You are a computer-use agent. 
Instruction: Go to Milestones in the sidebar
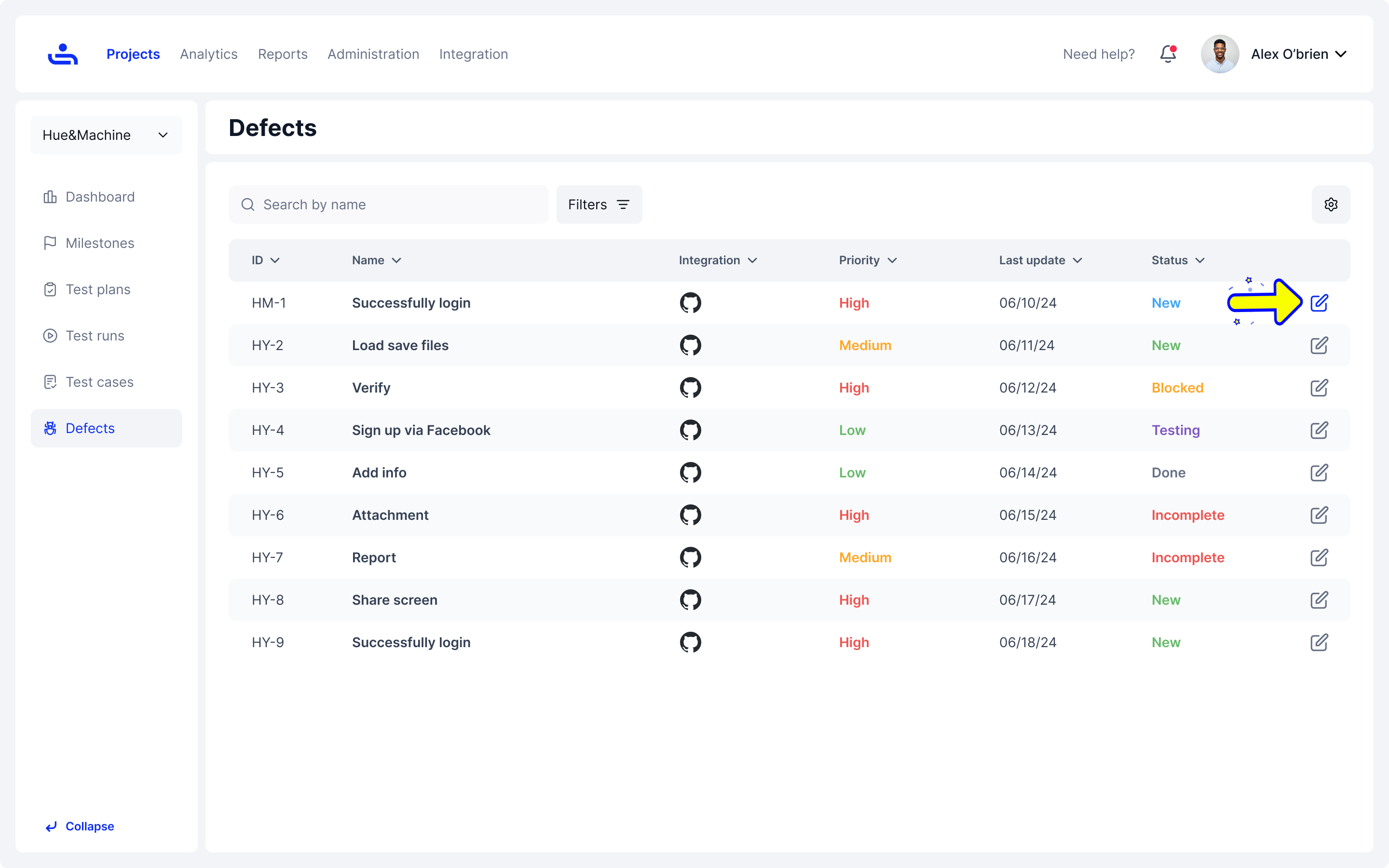point(99,243)
